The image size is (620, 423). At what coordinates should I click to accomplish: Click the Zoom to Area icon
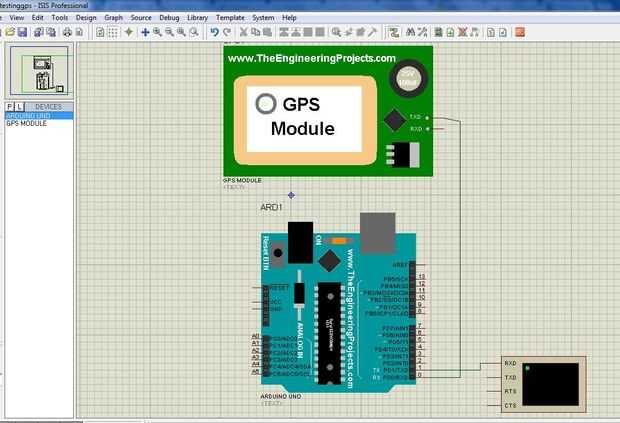pos(194,32)
